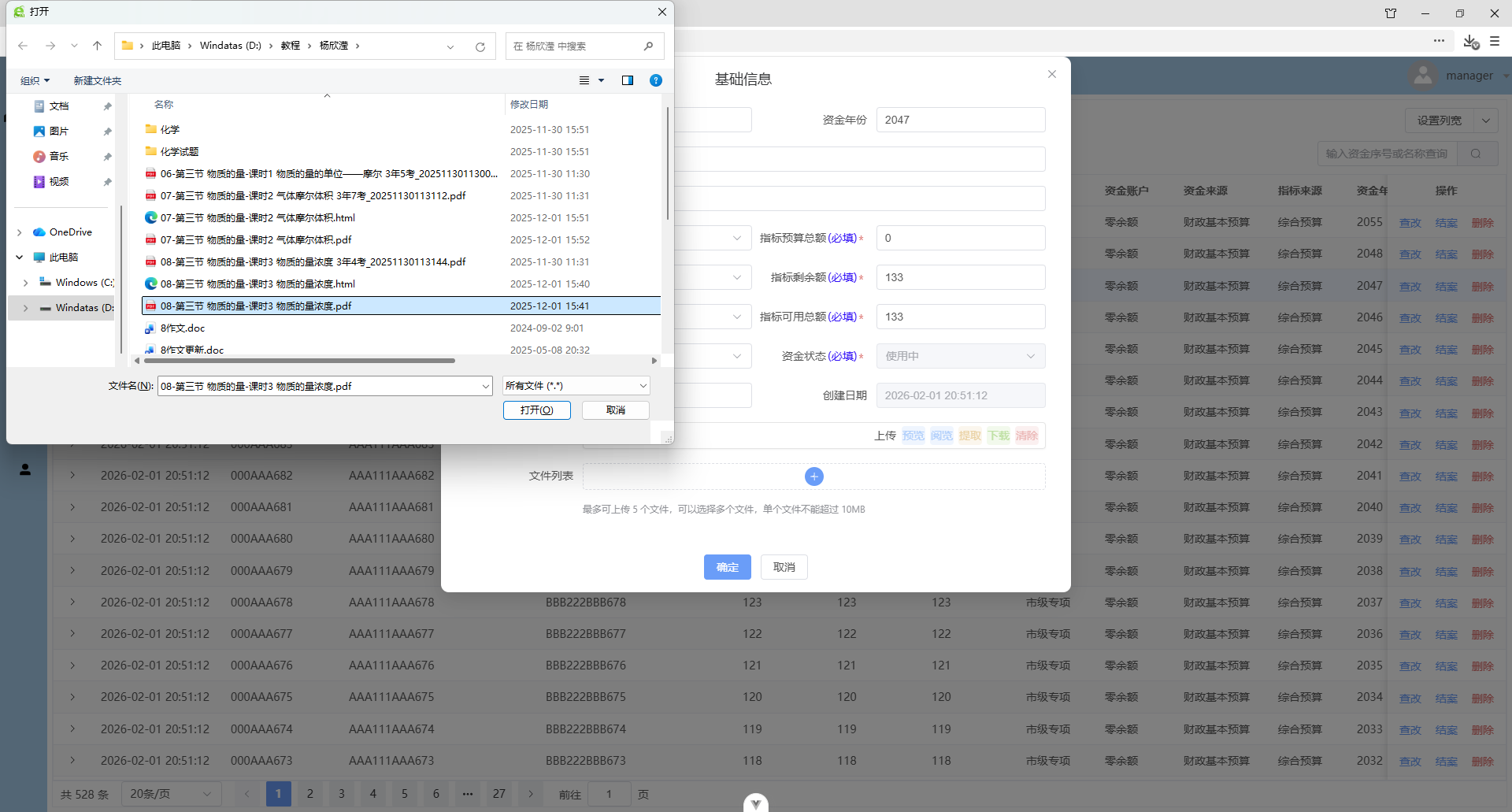Click 清除 link in upload row
The width and height of the screenshot is (1512, 812).
point(1027,436)
